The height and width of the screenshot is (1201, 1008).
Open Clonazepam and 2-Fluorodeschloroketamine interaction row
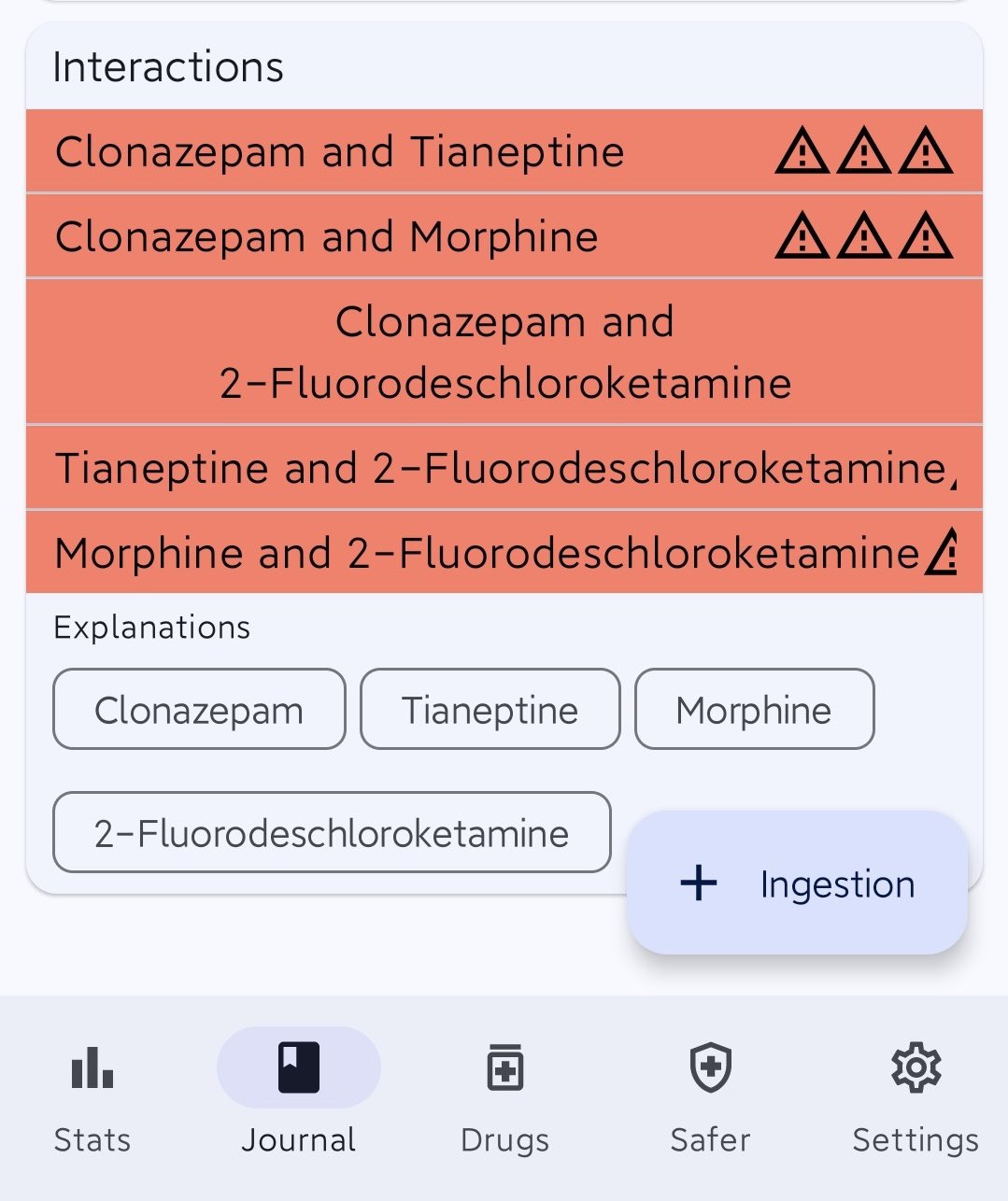click(x=504, y=352)
